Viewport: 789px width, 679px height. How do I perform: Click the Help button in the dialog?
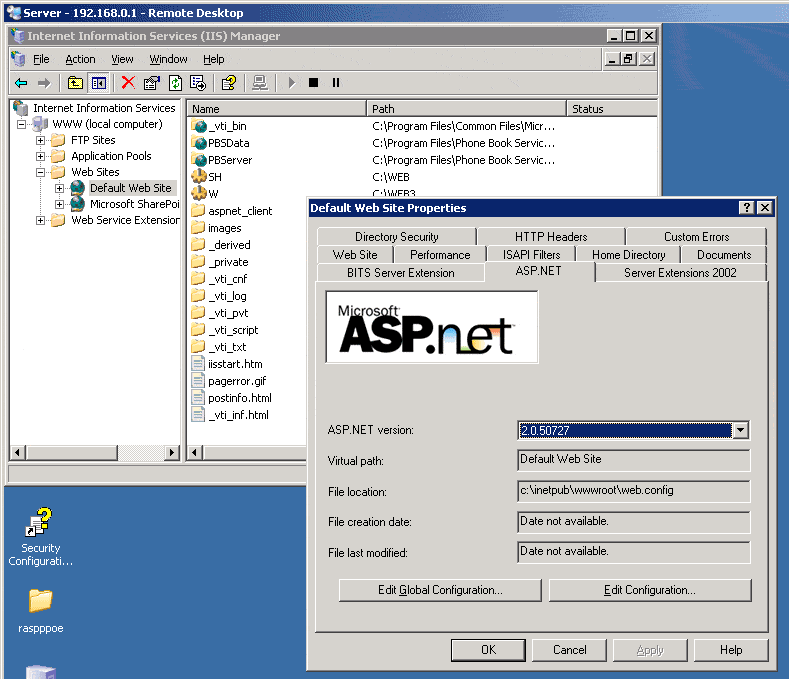click(x=731, y=650)
